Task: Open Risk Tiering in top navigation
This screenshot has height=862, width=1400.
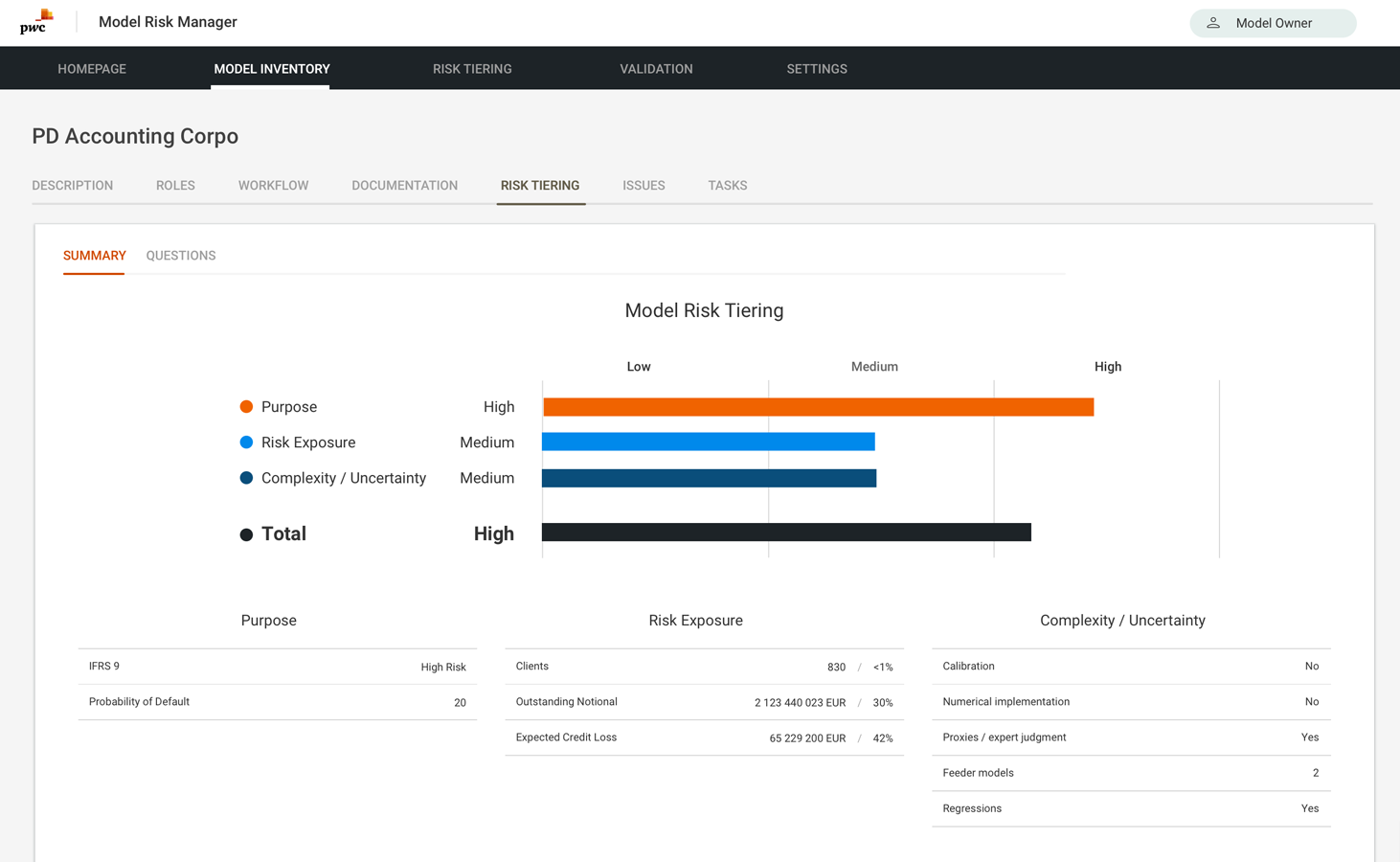Action: (x=472, y=69)
